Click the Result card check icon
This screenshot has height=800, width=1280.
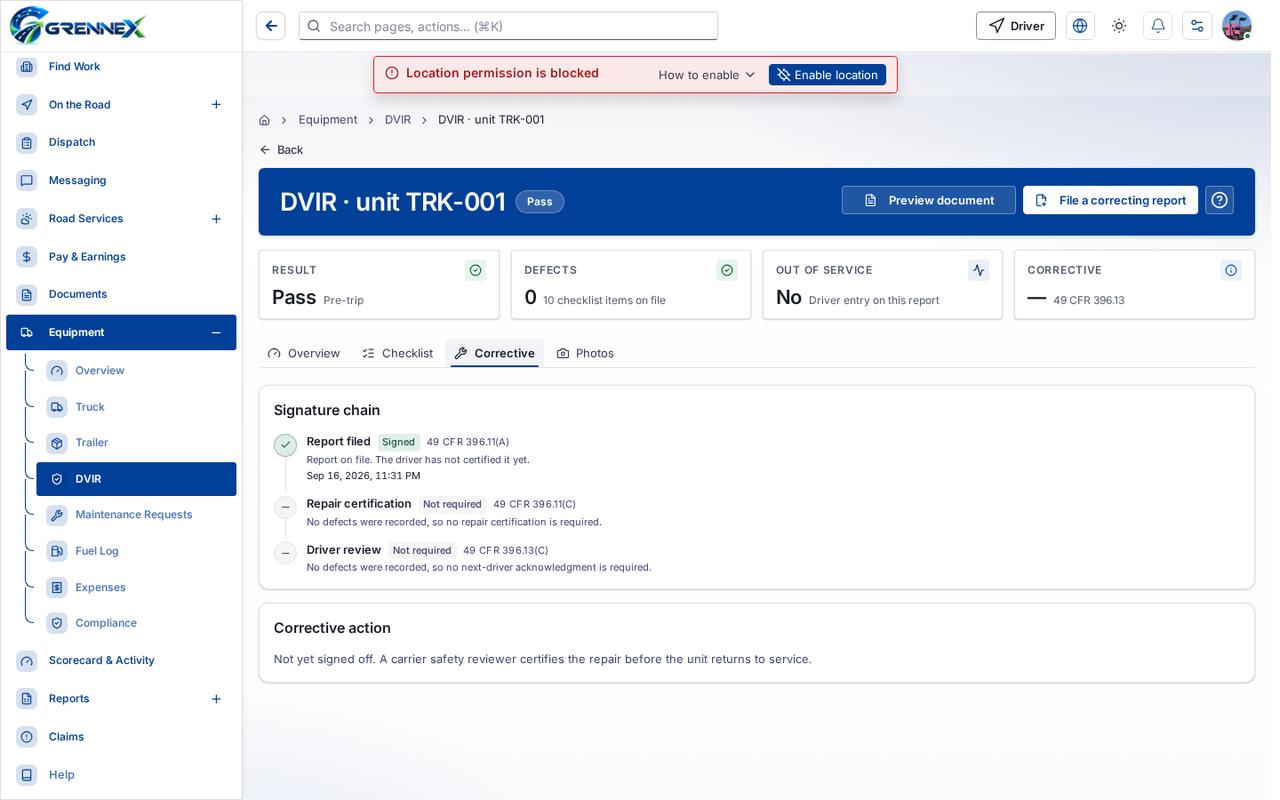(x=476, y=270)
